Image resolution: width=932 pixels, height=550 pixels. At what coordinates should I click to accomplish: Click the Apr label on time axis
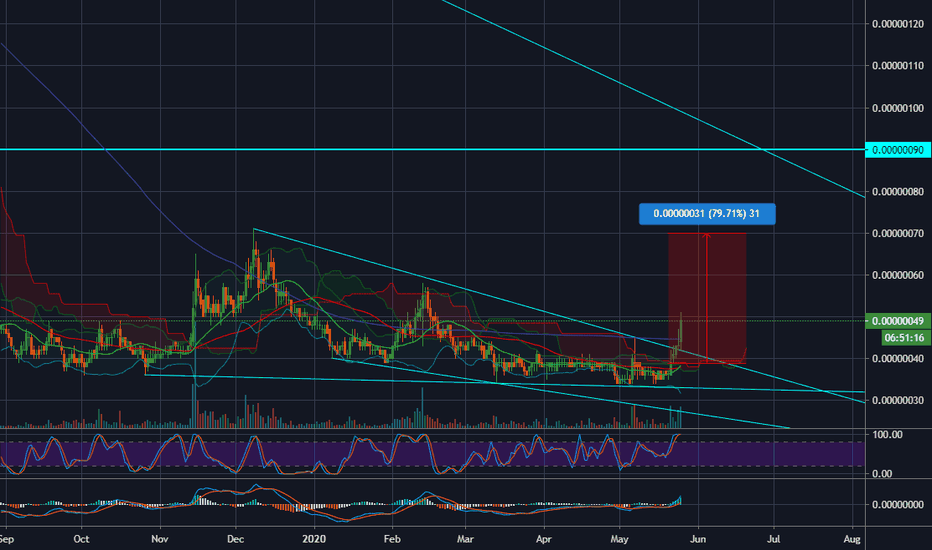pos(544,539)
